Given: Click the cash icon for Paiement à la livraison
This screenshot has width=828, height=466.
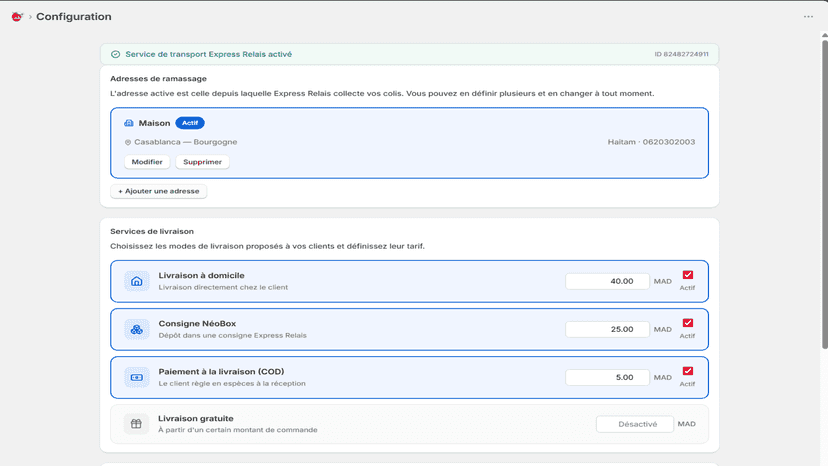Looking at the screenshot, I should point(137,377).
